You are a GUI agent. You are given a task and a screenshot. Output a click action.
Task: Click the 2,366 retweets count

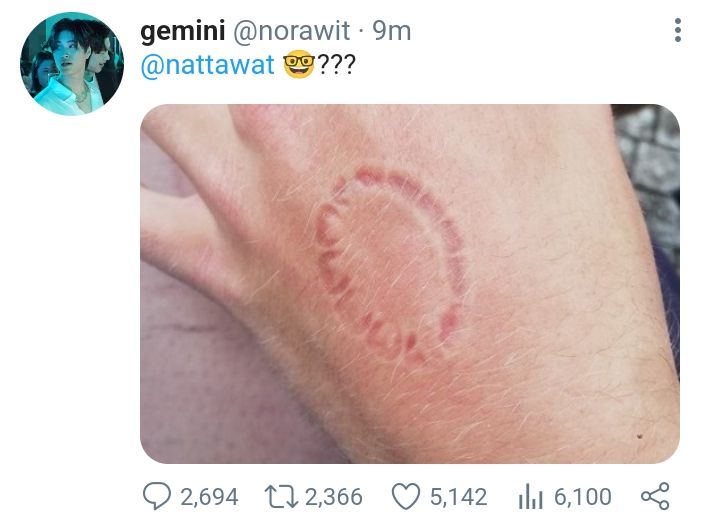coord(334,497)
